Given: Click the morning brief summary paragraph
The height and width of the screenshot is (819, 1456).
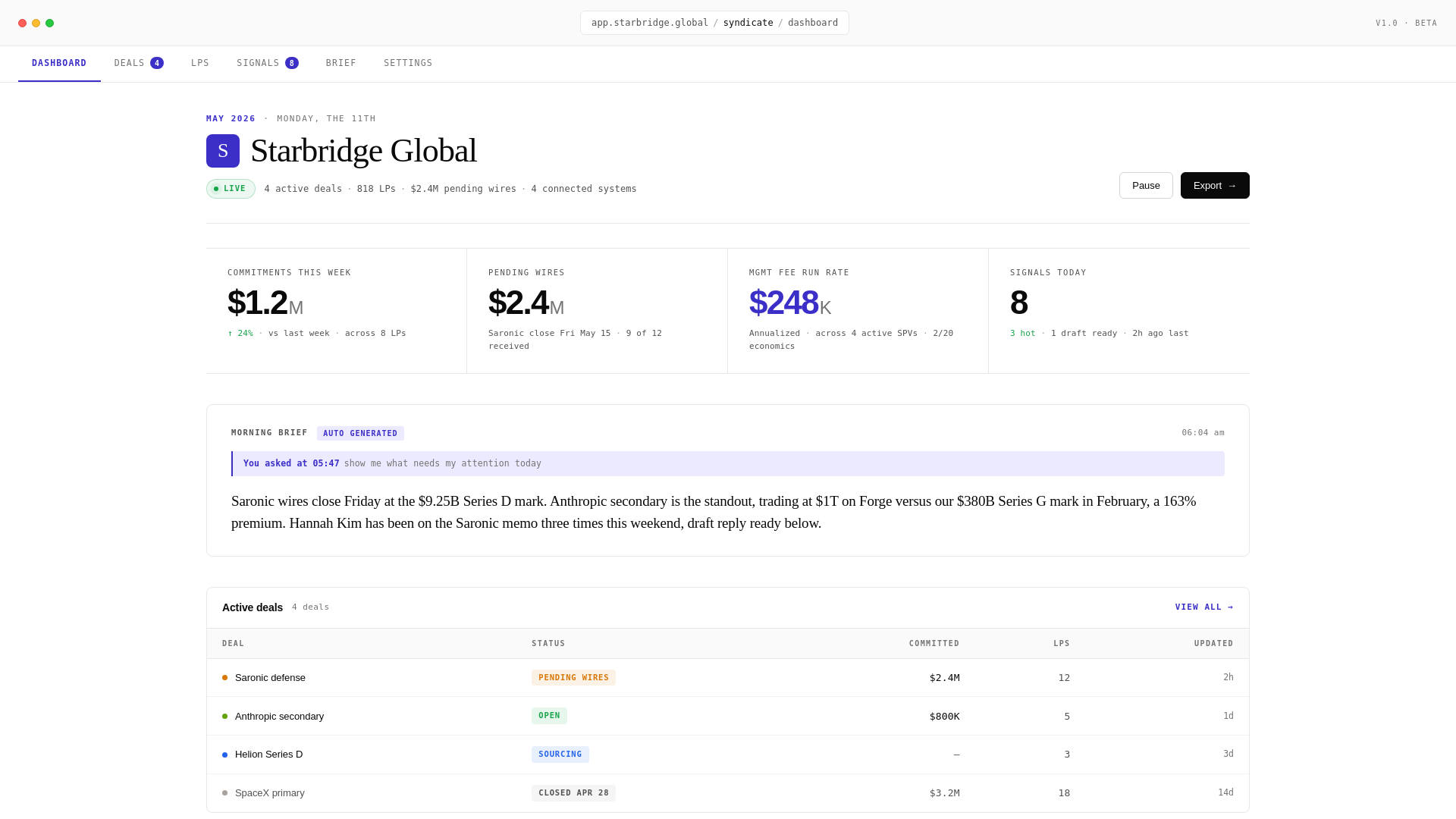Looking at the screenshot, I should tap(728, 513).
